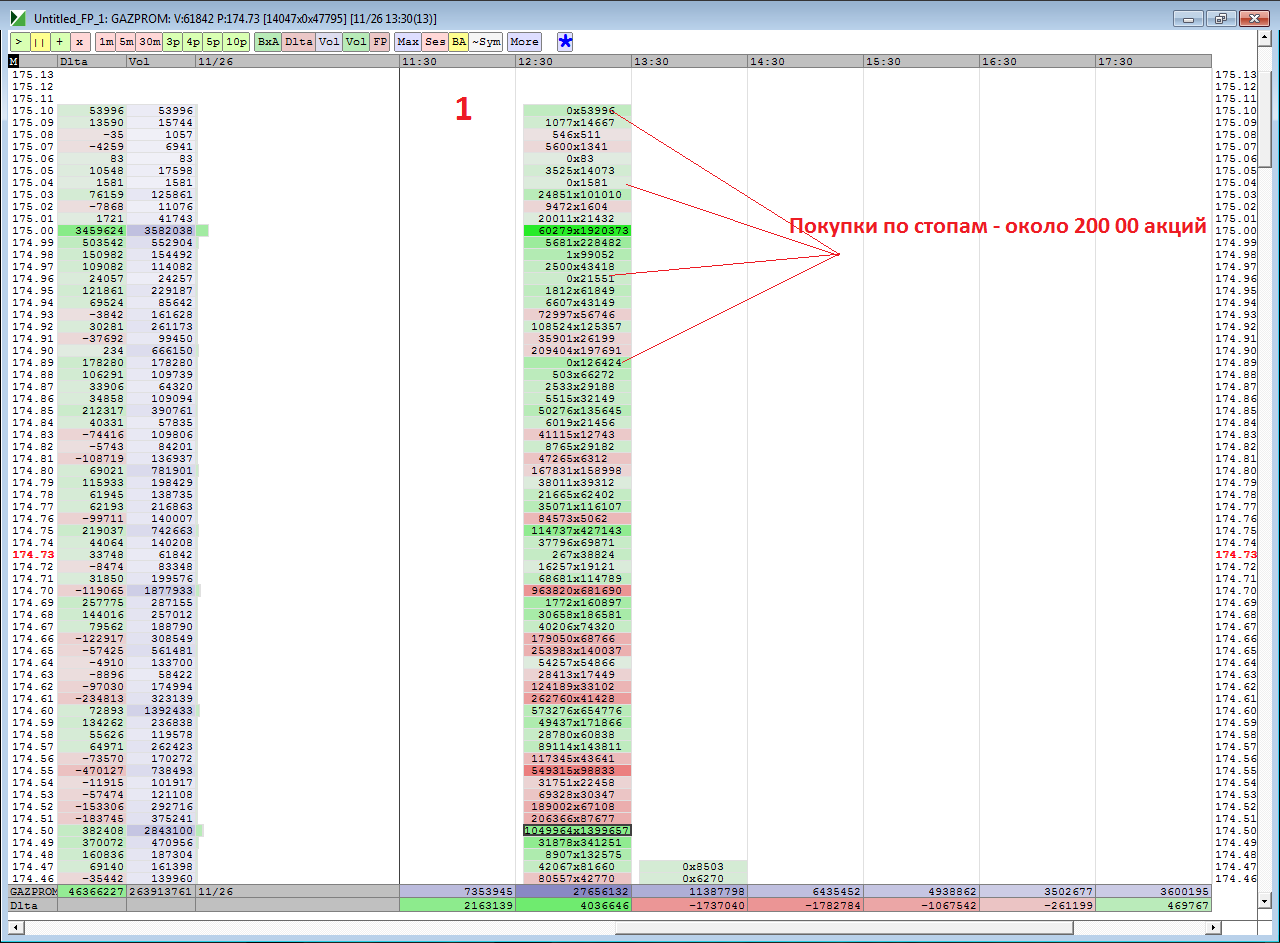Click the delta value -470127
Image resolution: width=1280 pixels, height=943 pixels.
tap(92, 771)
